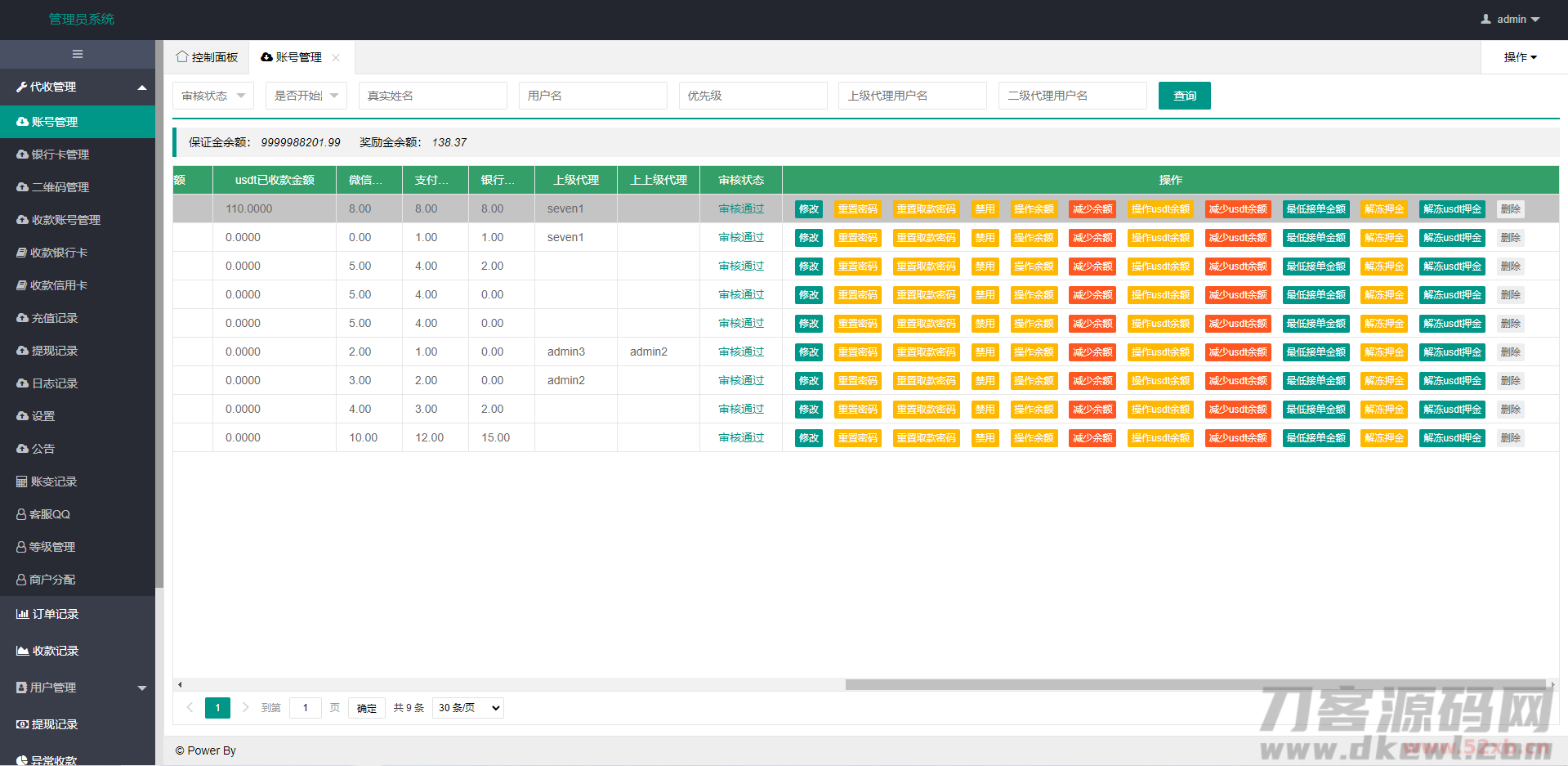Open 订单记录 chart item in sidebar

pos(55,614)
